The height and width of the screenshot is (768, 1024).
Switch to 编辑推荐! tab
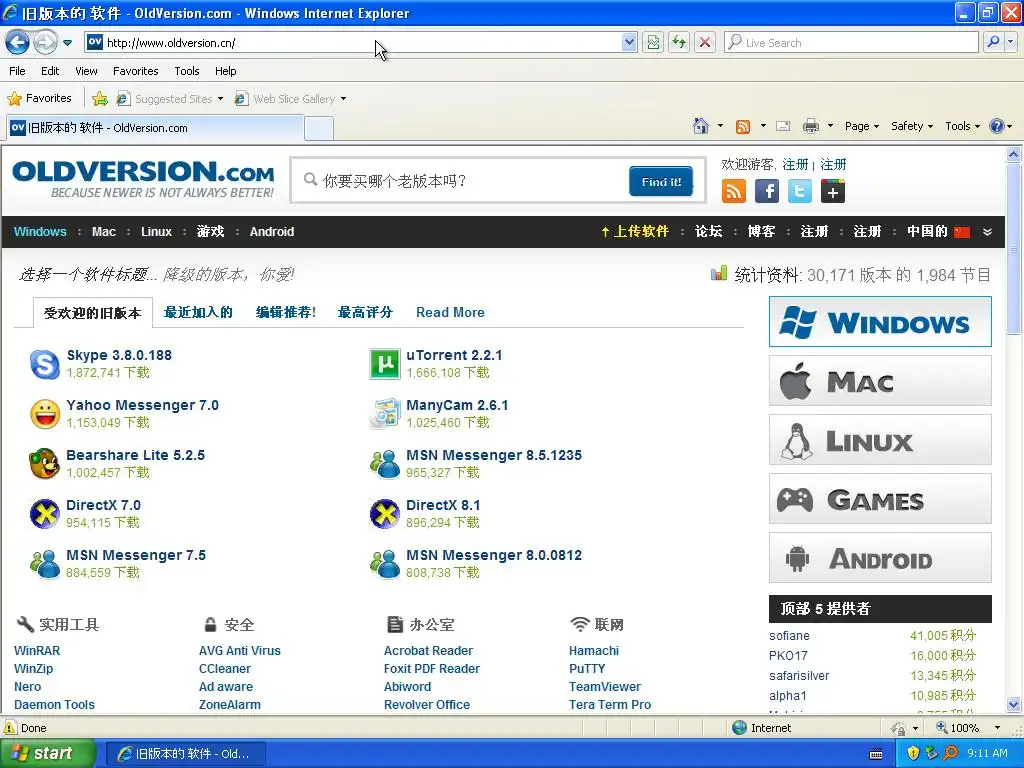(285, 312)
